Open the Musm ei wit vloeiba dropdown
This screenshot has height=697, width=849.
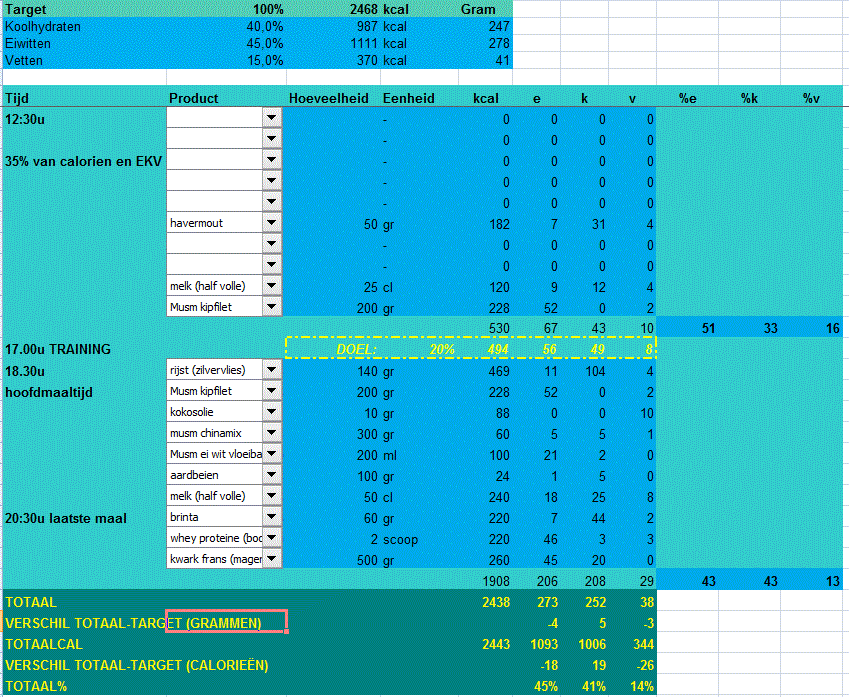[273, 453]
